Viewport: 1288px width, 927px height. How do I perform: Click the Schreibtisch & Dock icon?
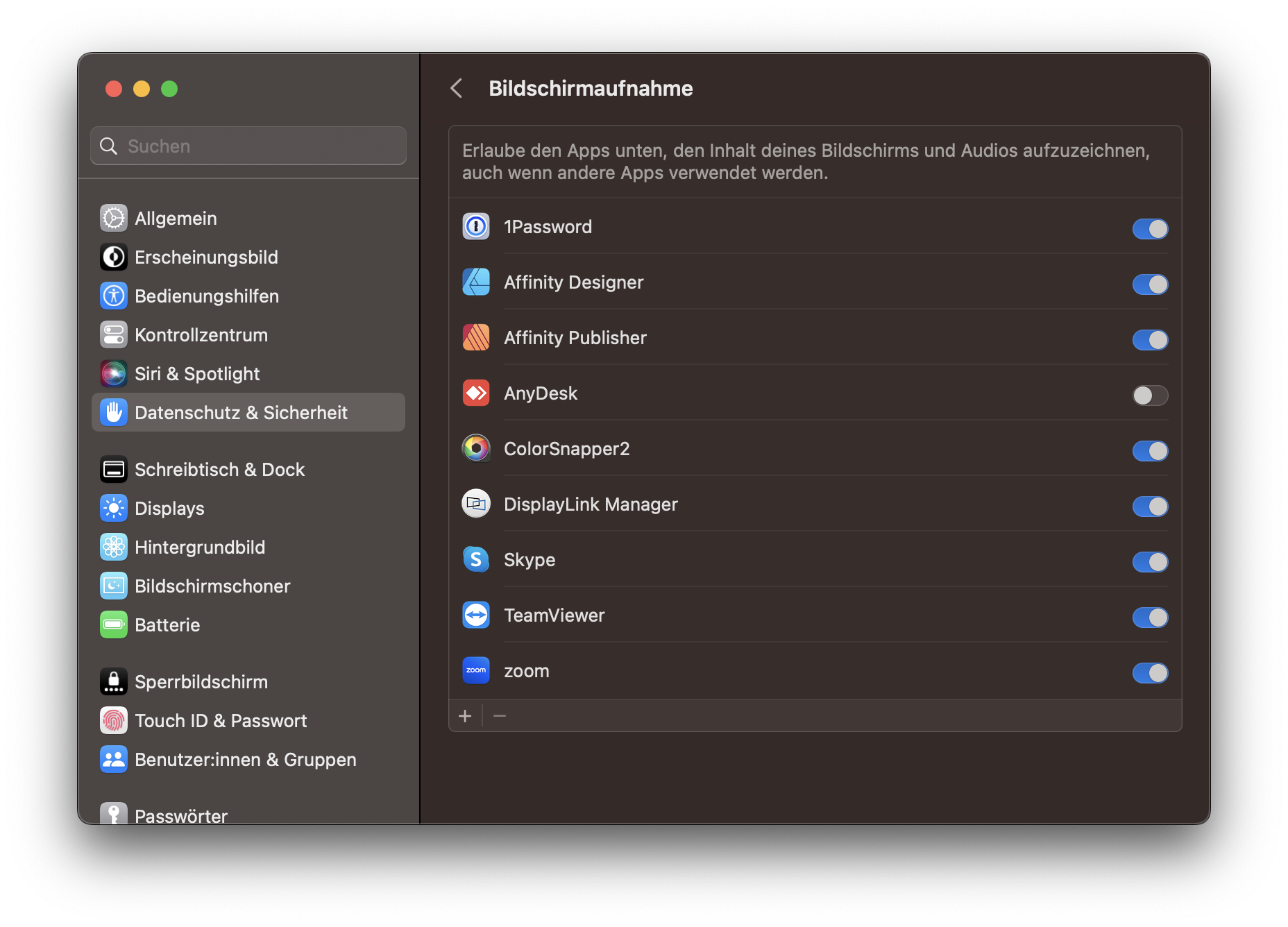[114, 469]
